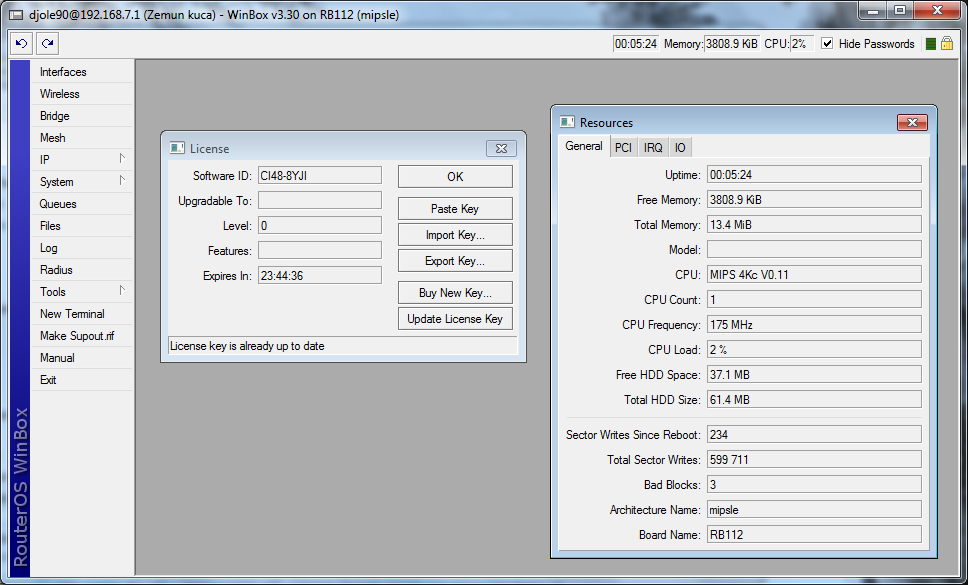This screenshot has height=585, width=968.
Task: Open the Interfaces menu item
Action: tap(82, 72)
